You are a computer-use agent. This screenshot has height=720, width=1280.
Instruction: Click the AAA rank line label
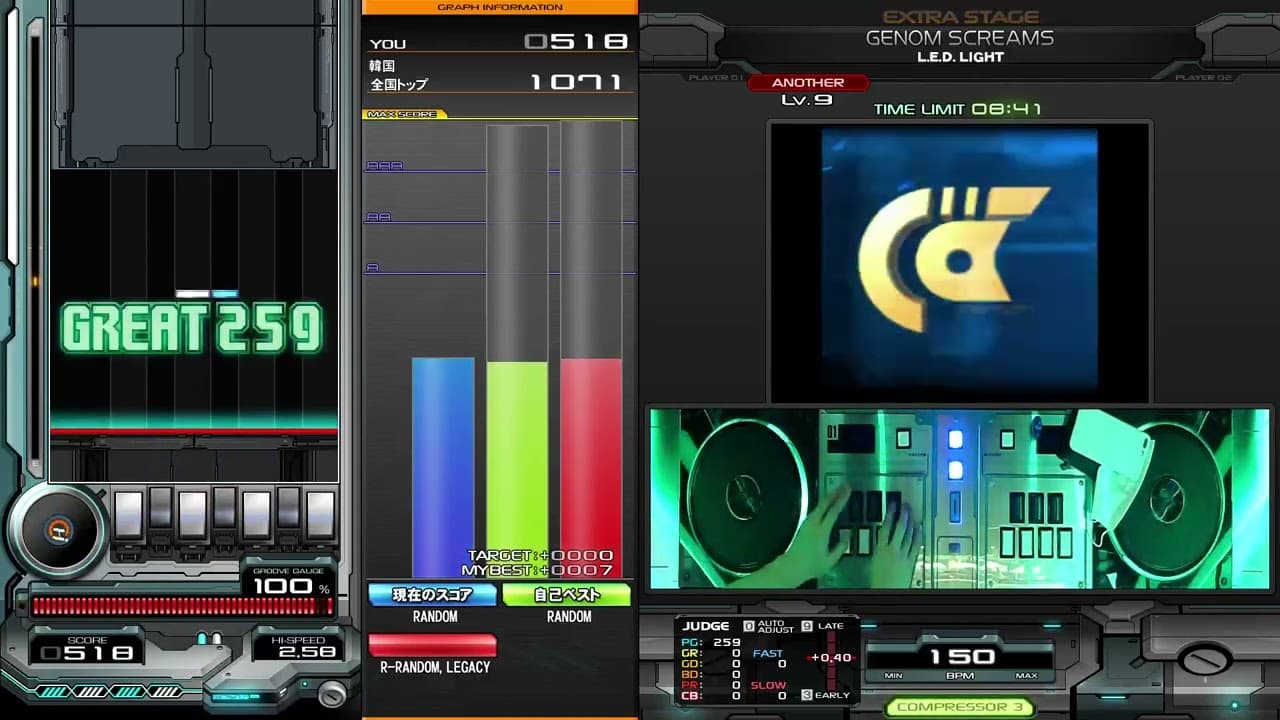pyautogui.click(x=384, y=166)
